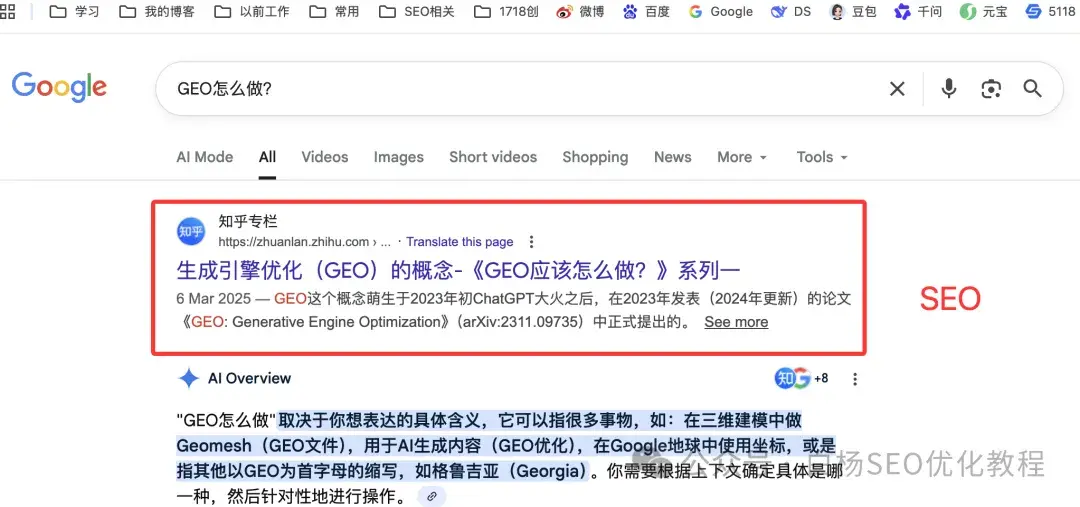Switch to Short videos tab
The image size is (1080, 507).
(x=493, y=157)
